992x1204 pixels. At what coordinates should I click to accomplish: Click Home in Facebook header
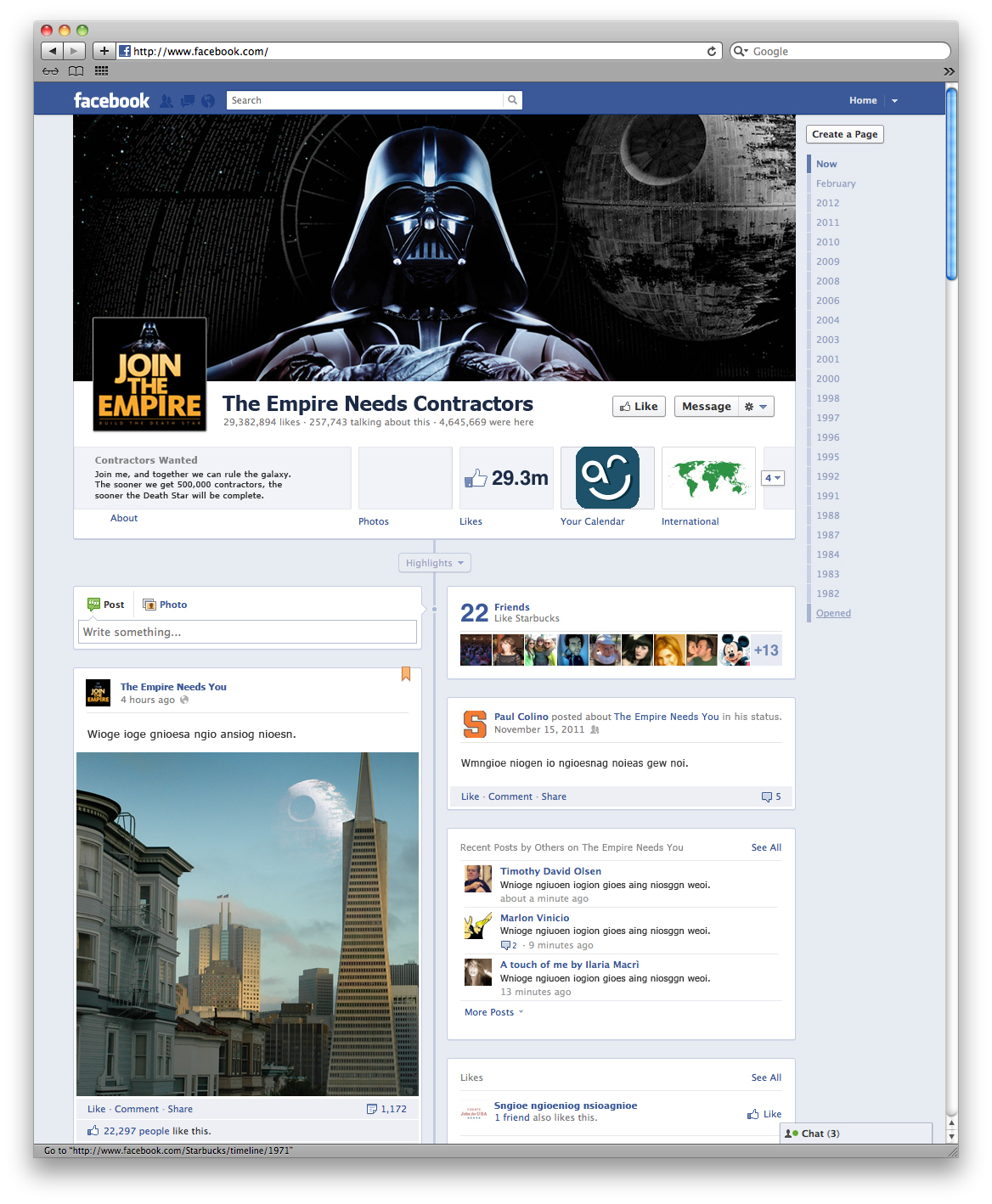tap(863, 100)
